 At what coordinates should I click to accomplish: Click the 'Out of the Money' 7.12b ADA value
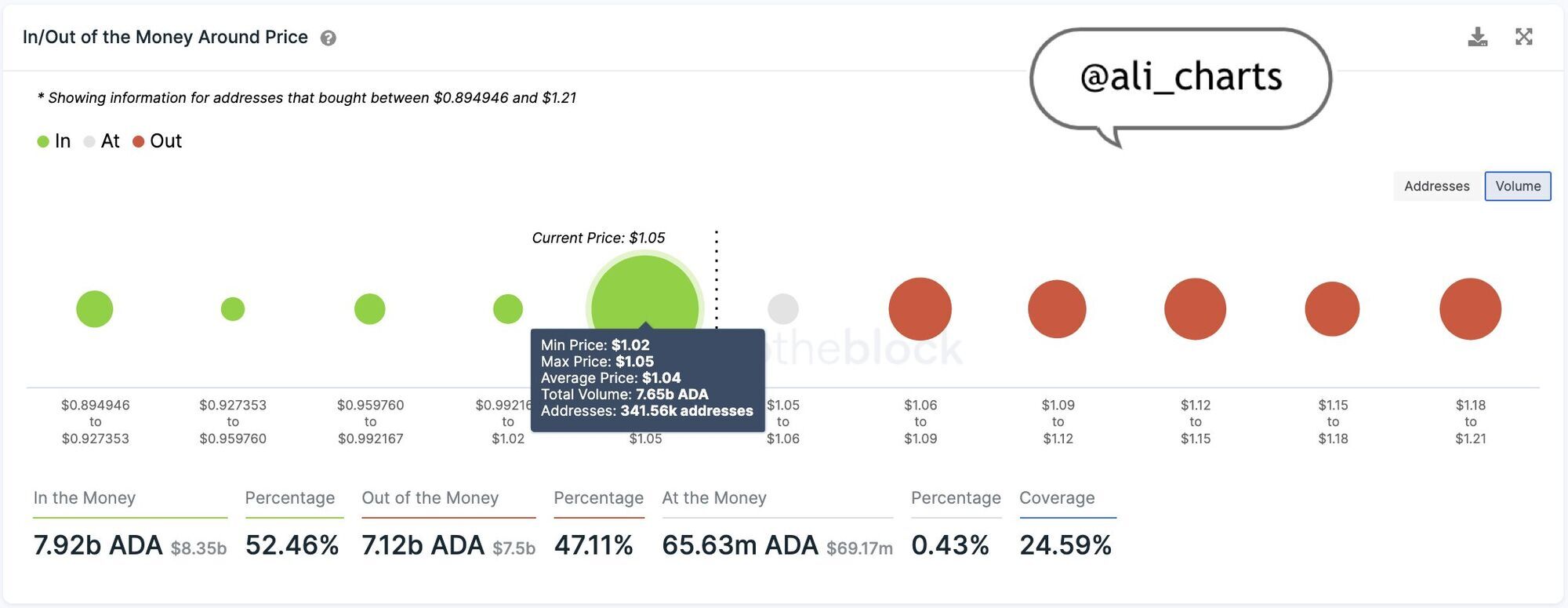(x=423, y=545)
